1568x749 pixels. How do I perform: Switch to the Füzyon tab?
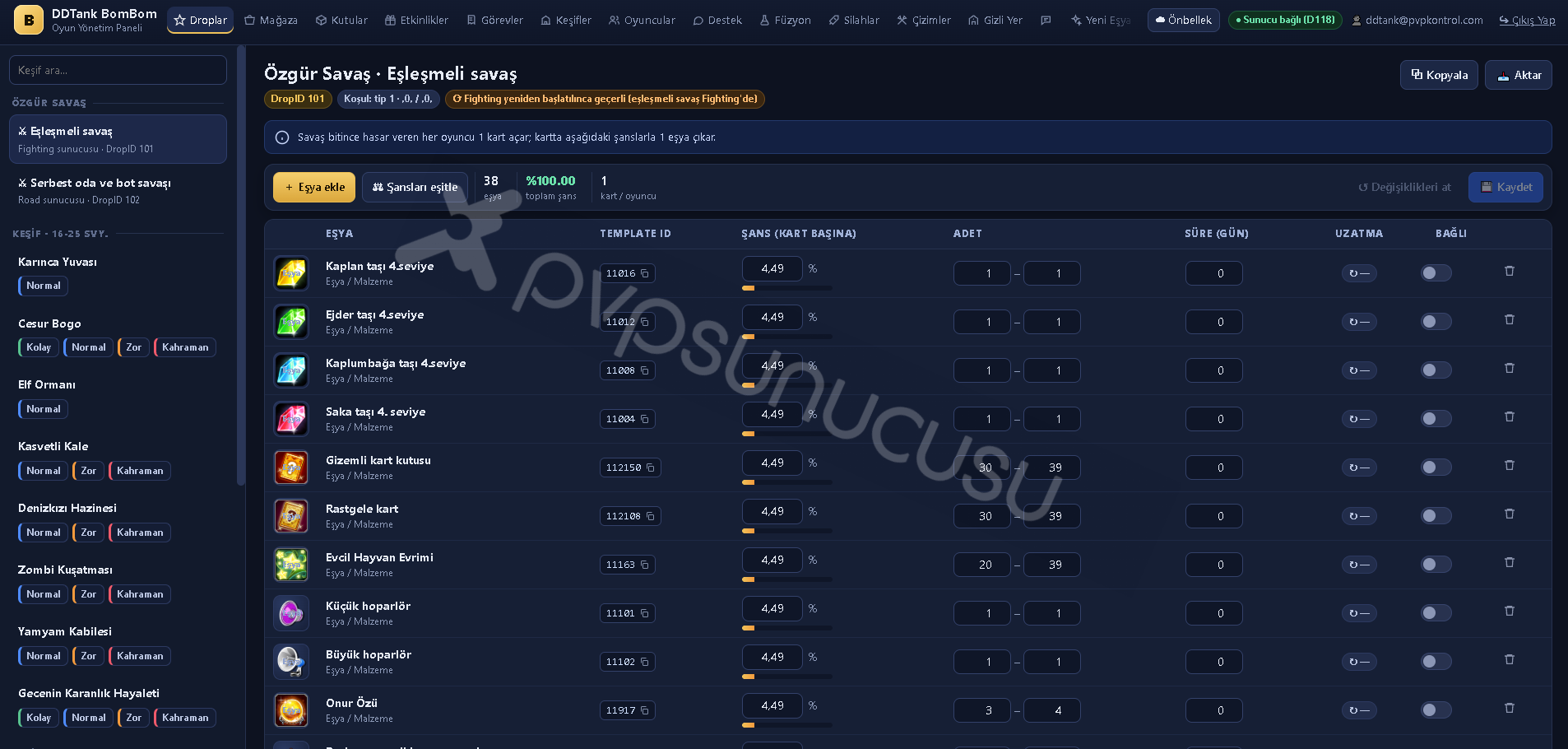786,20
